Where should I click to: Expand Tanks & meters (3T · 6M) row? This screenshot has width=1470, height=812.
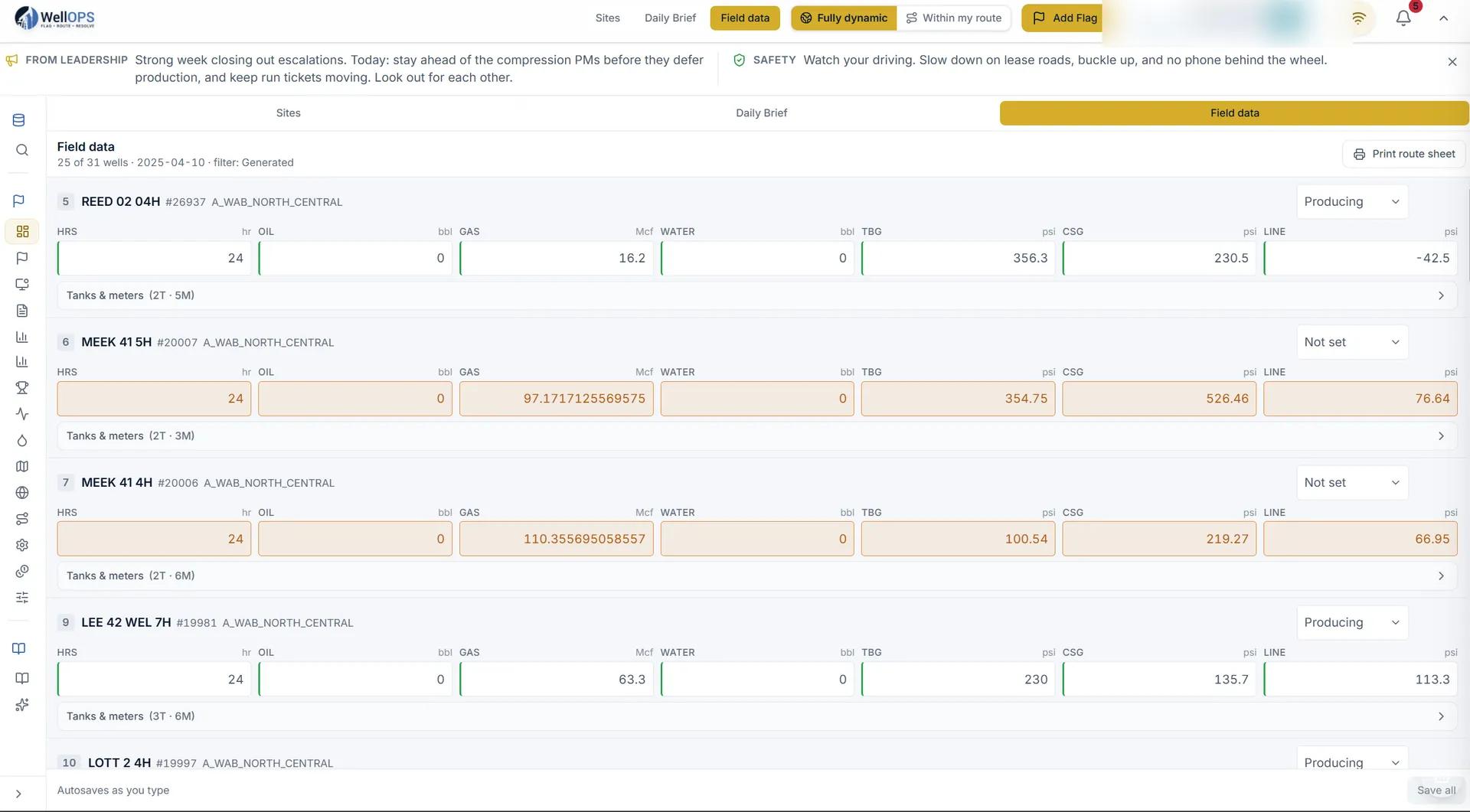tap(756, 716)
